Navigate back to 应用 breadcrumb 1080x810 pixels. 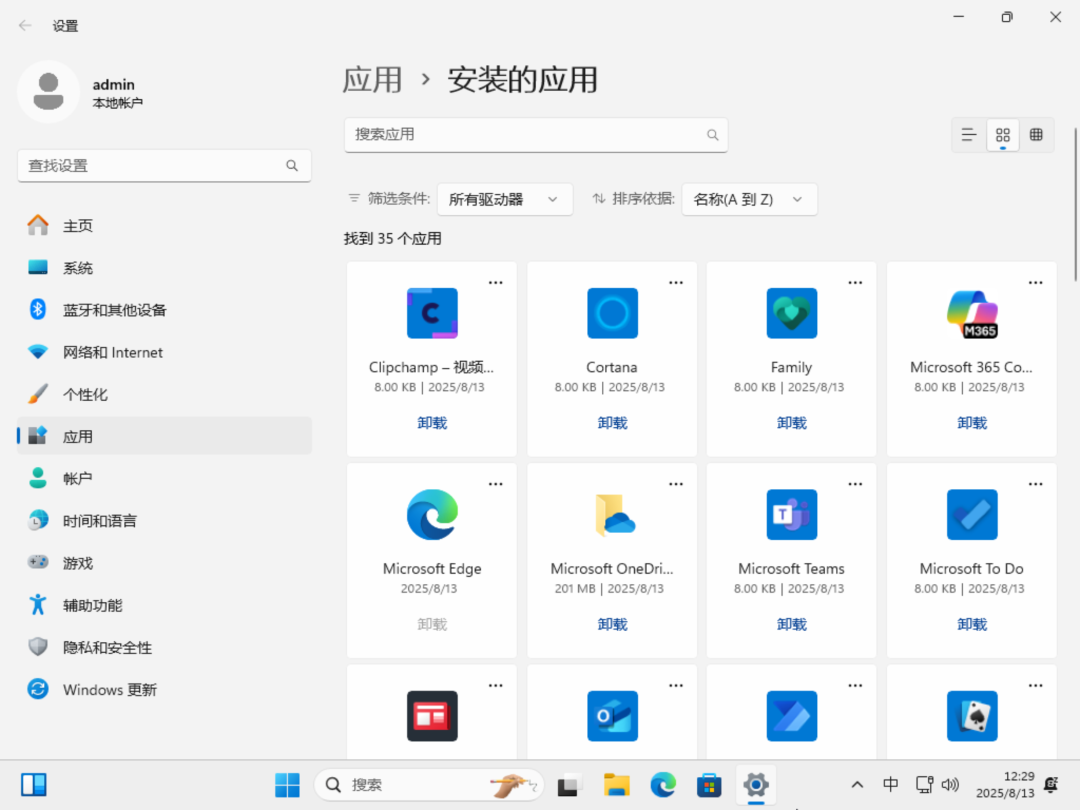(x=372, y=80)
